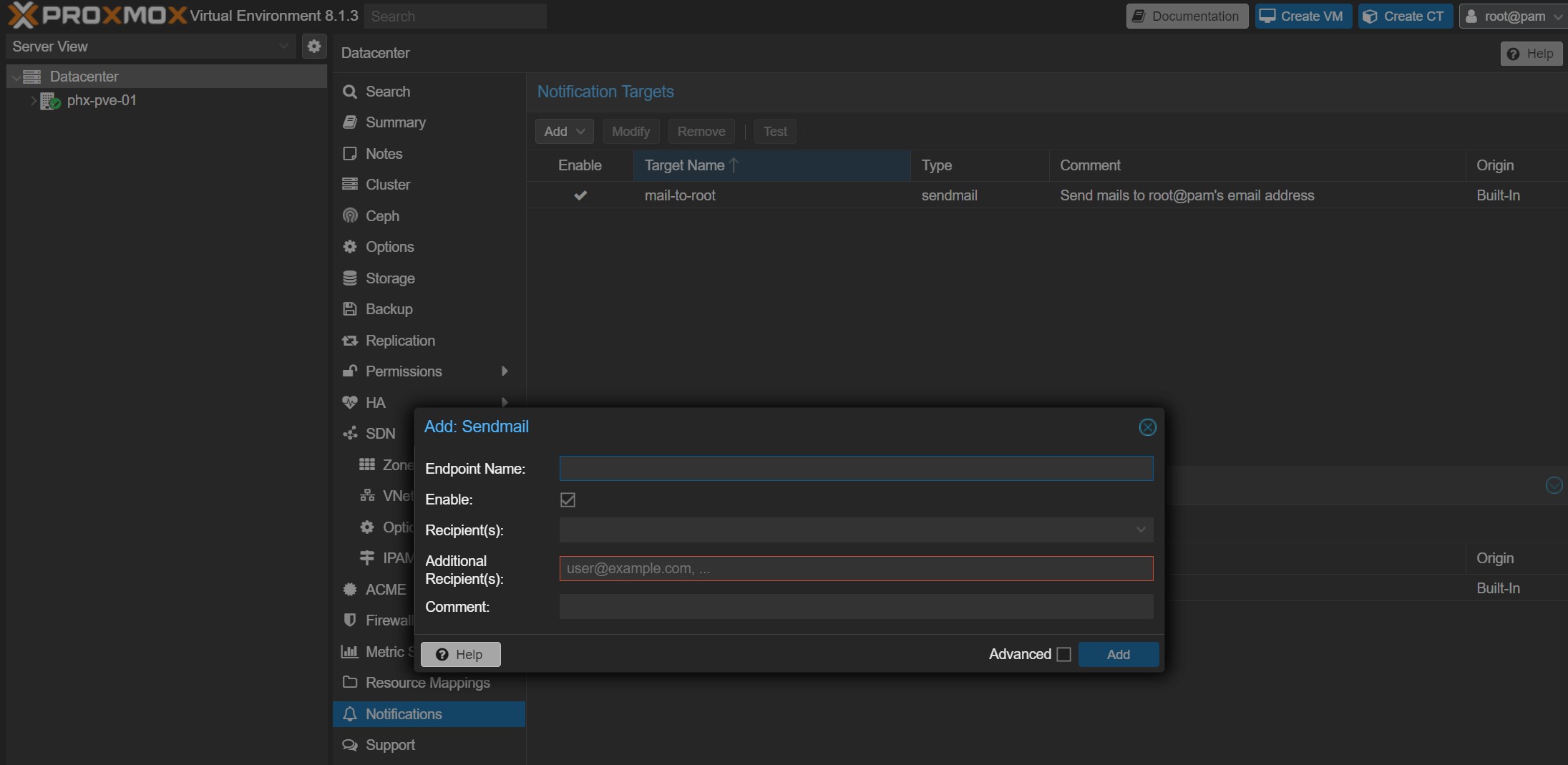Image resolution: width=1568 pixels, height=765 pixels.
Task: Click the Create VM button
Action: coord(1302,16)
